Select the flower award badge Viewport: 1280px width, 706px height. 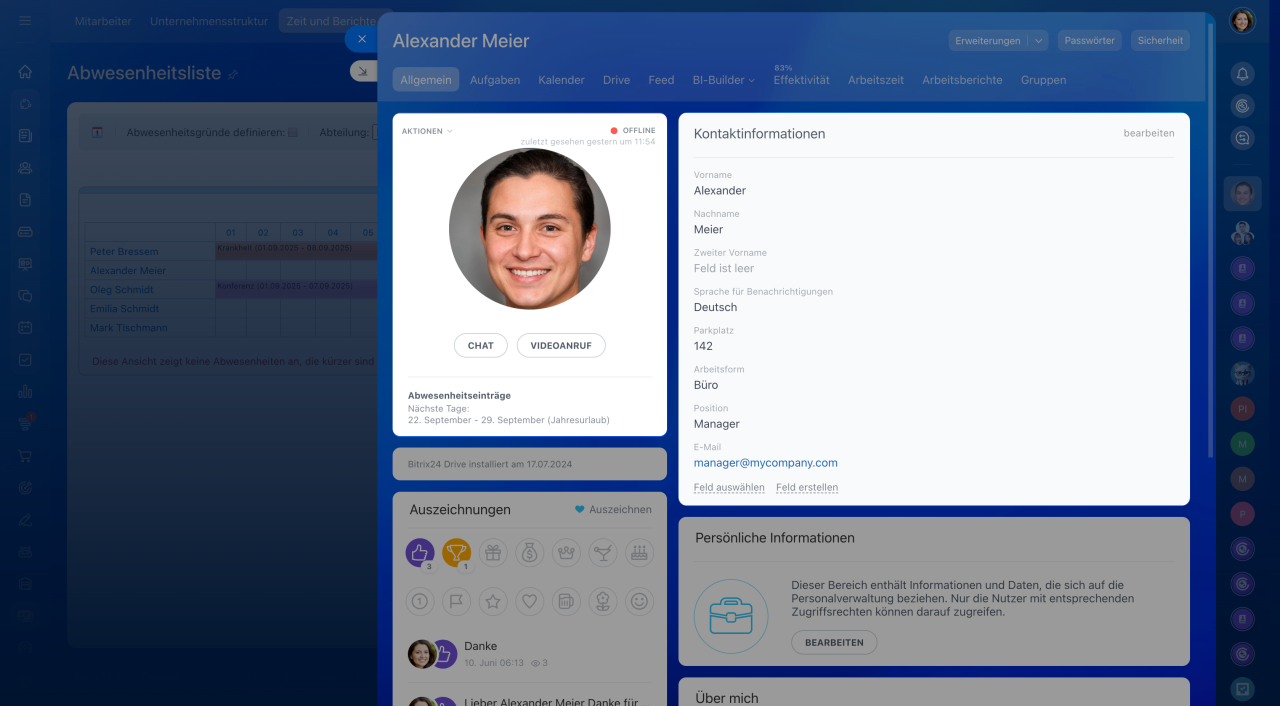pos(603,601)
